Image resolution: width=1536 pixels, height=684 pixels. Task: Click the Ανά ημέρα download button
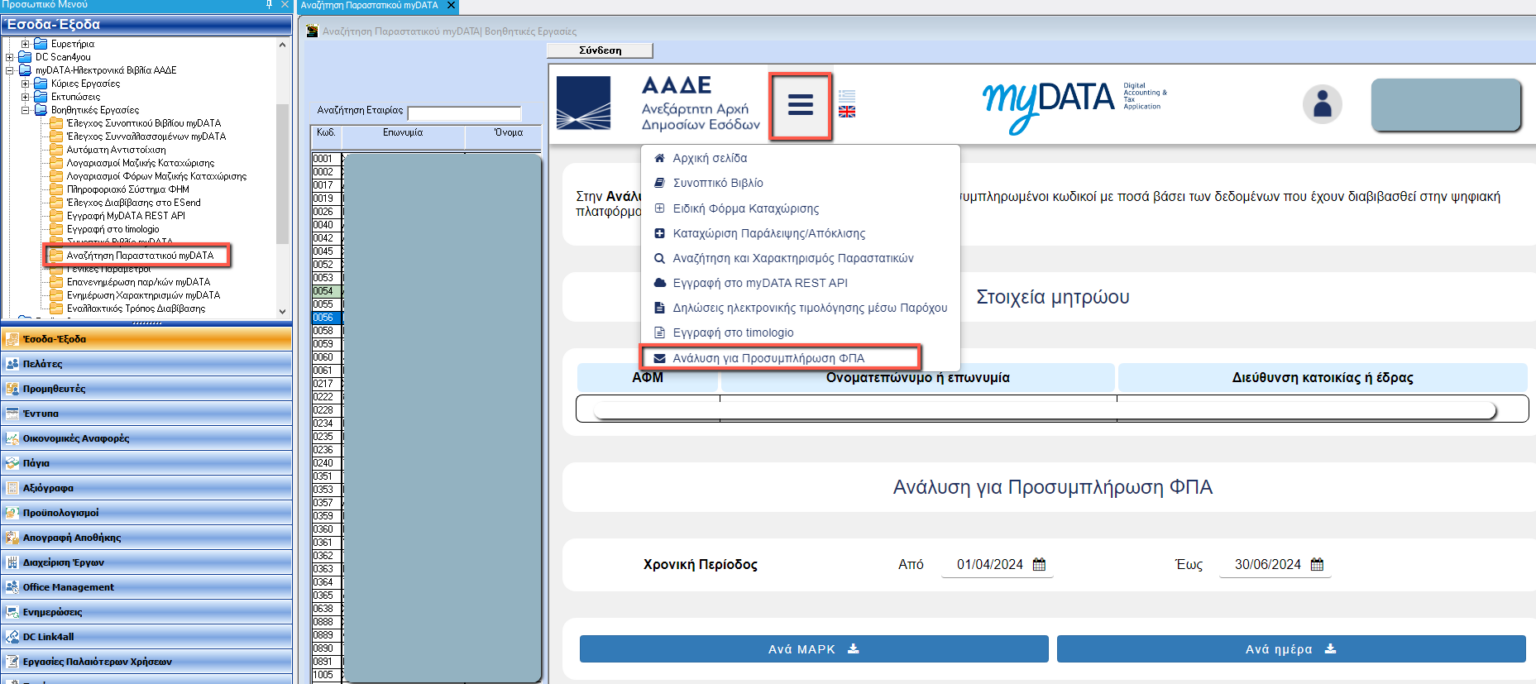click(1290, 649)
